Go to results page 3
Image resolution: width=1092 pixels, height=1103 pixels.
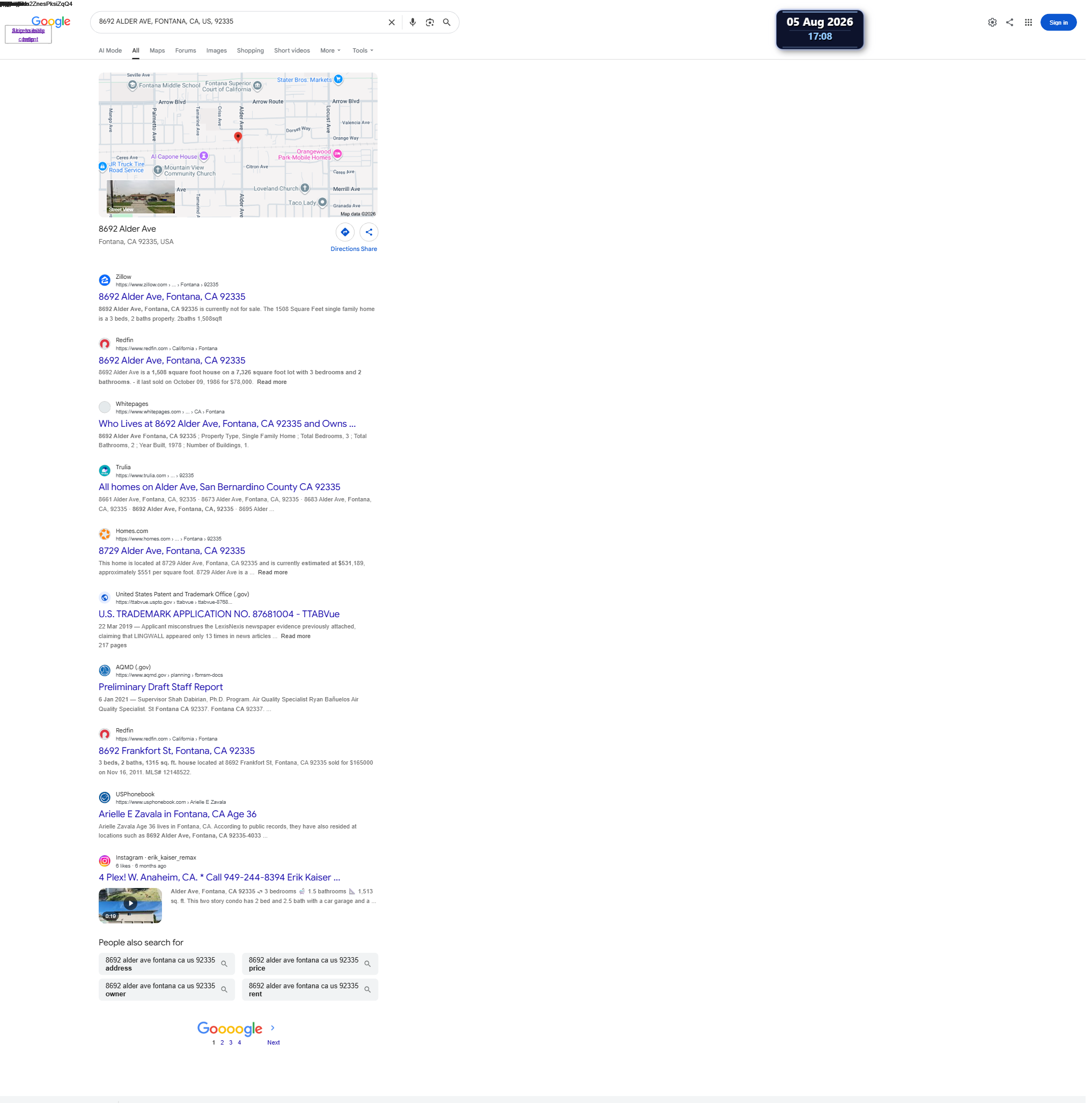point(231,1042)
